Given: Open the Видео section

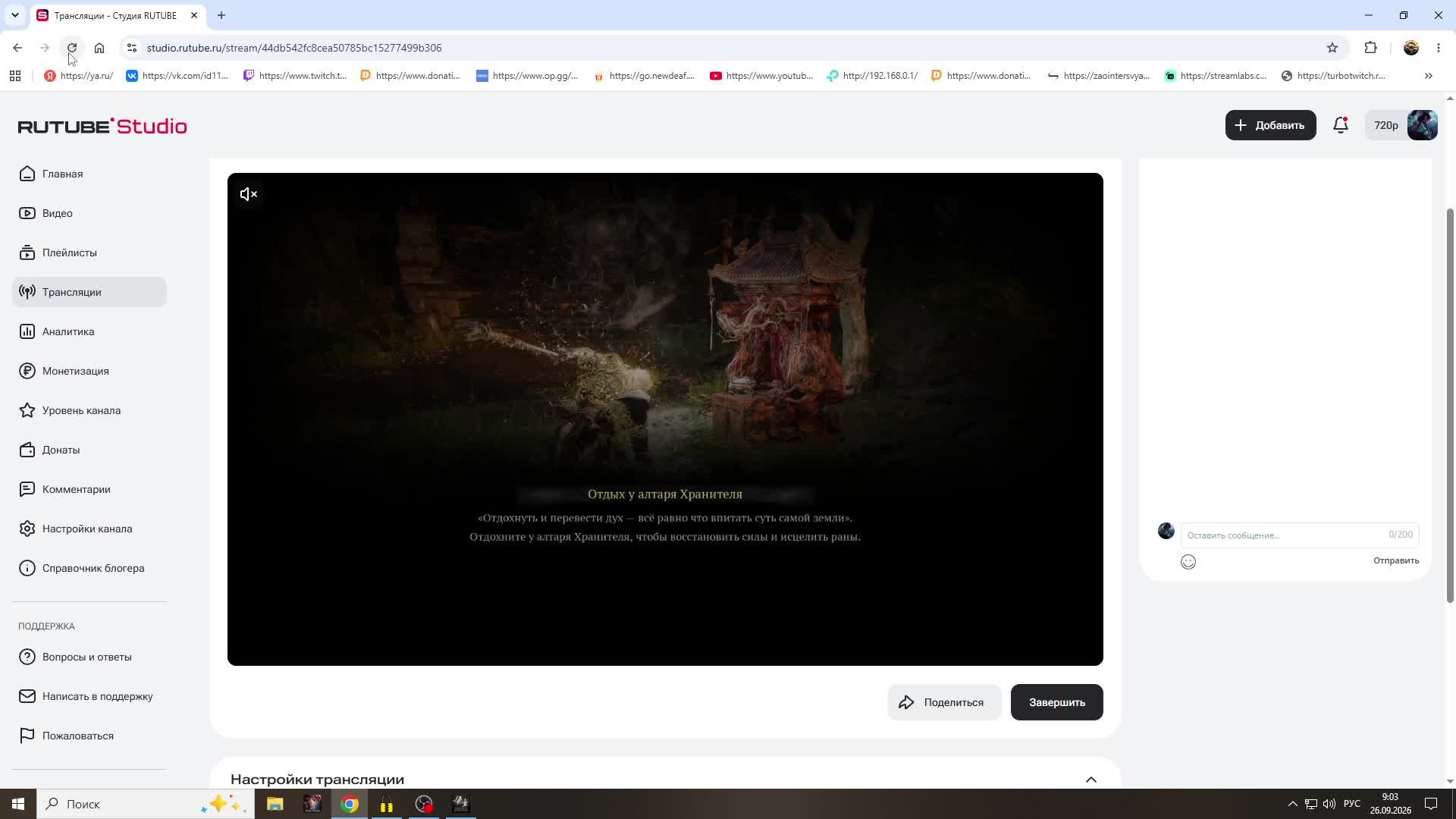Looking at the screenshot, I should [89, 213].
